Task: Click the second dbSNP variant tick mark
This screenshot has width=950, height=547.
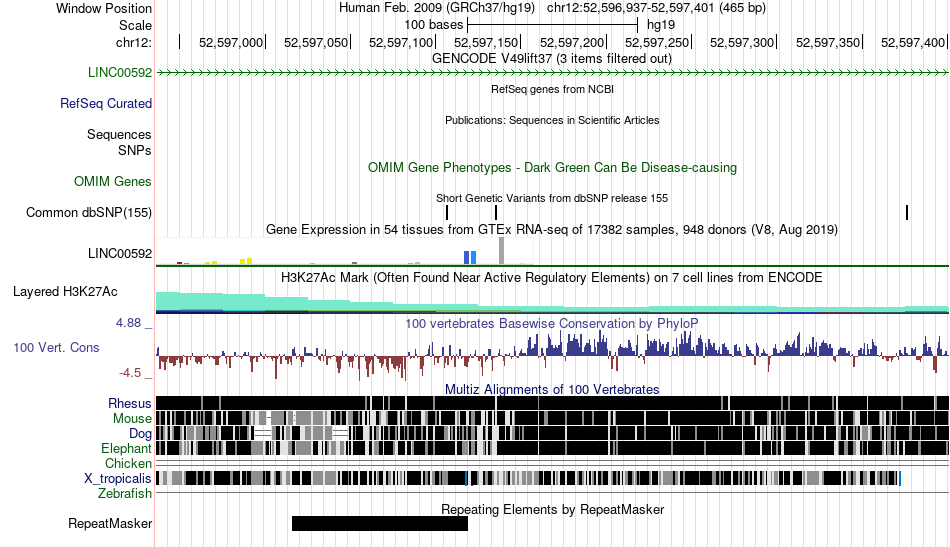Action: (496, 213)
